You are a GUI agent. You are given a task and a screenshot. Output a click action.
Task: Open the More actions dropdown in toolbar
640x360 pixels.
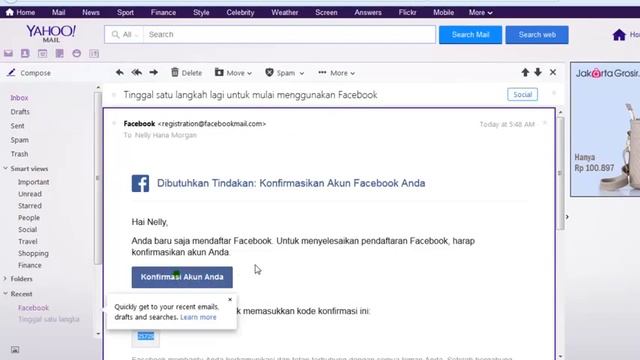click(337, 73)
